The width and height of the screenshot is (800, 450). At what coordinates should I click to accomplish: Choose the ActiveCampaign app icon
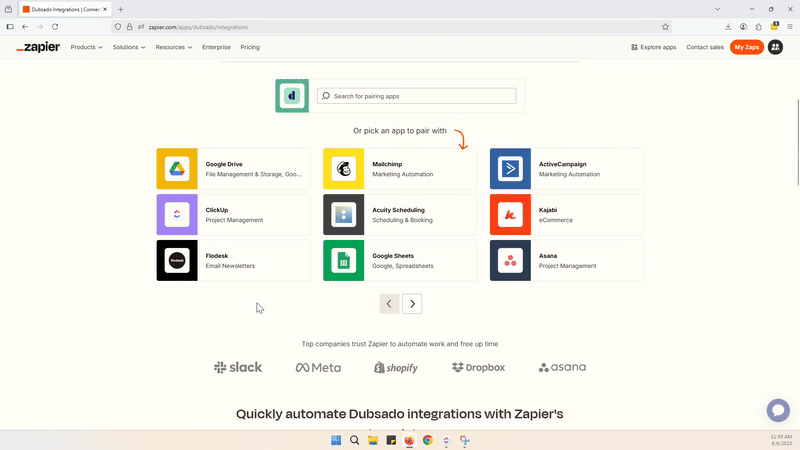click(x=510, y=169)
